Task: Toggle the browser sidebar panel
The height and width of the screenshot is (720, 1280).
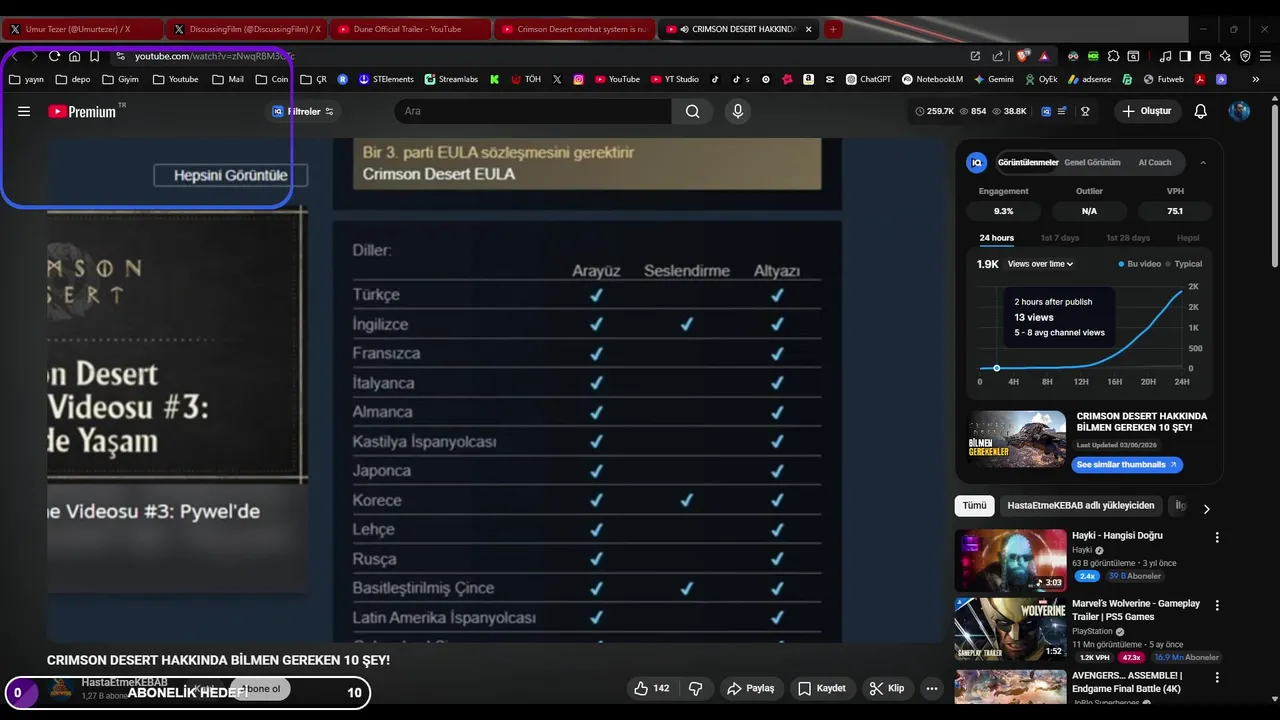Action: 1185,56
